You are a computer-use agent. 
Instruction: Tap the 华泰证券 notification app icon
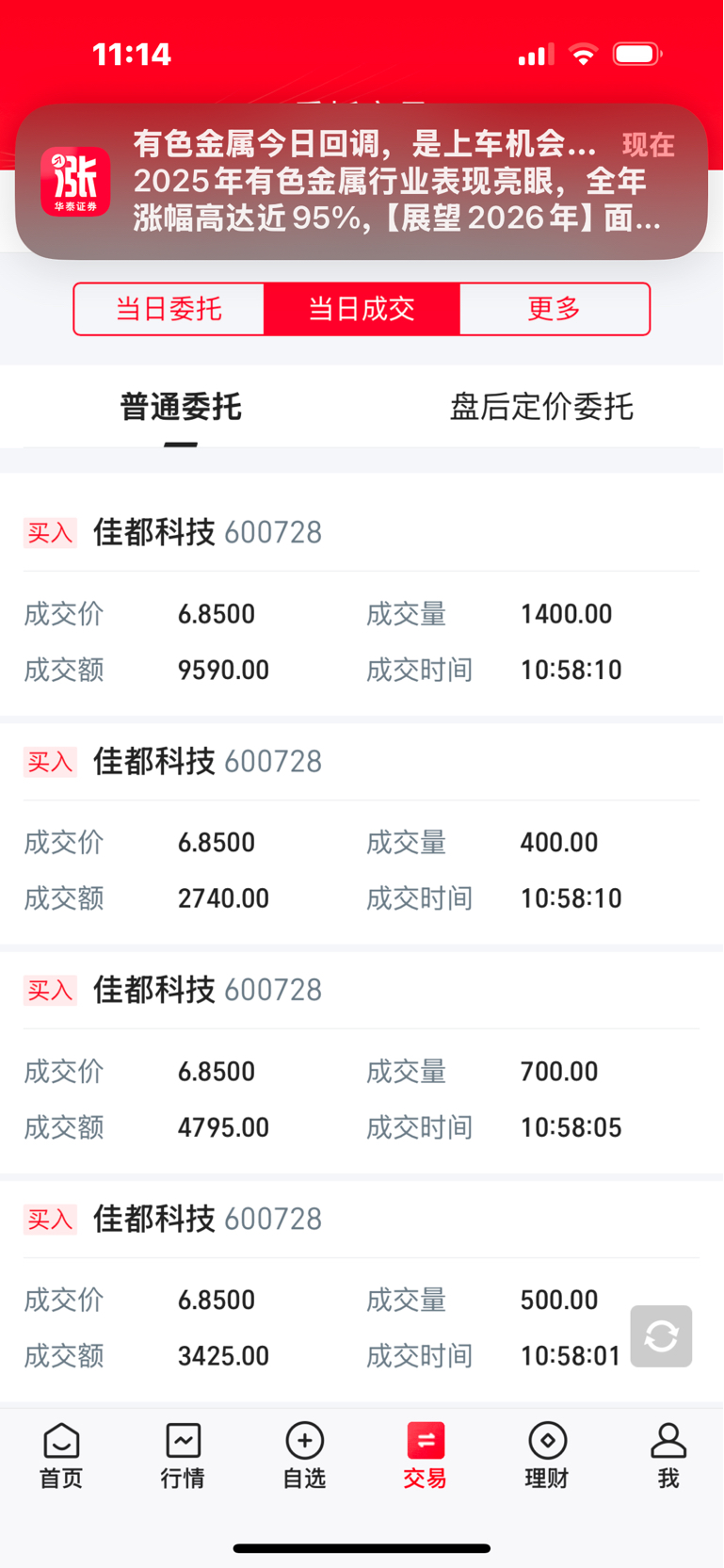point(75,181)
